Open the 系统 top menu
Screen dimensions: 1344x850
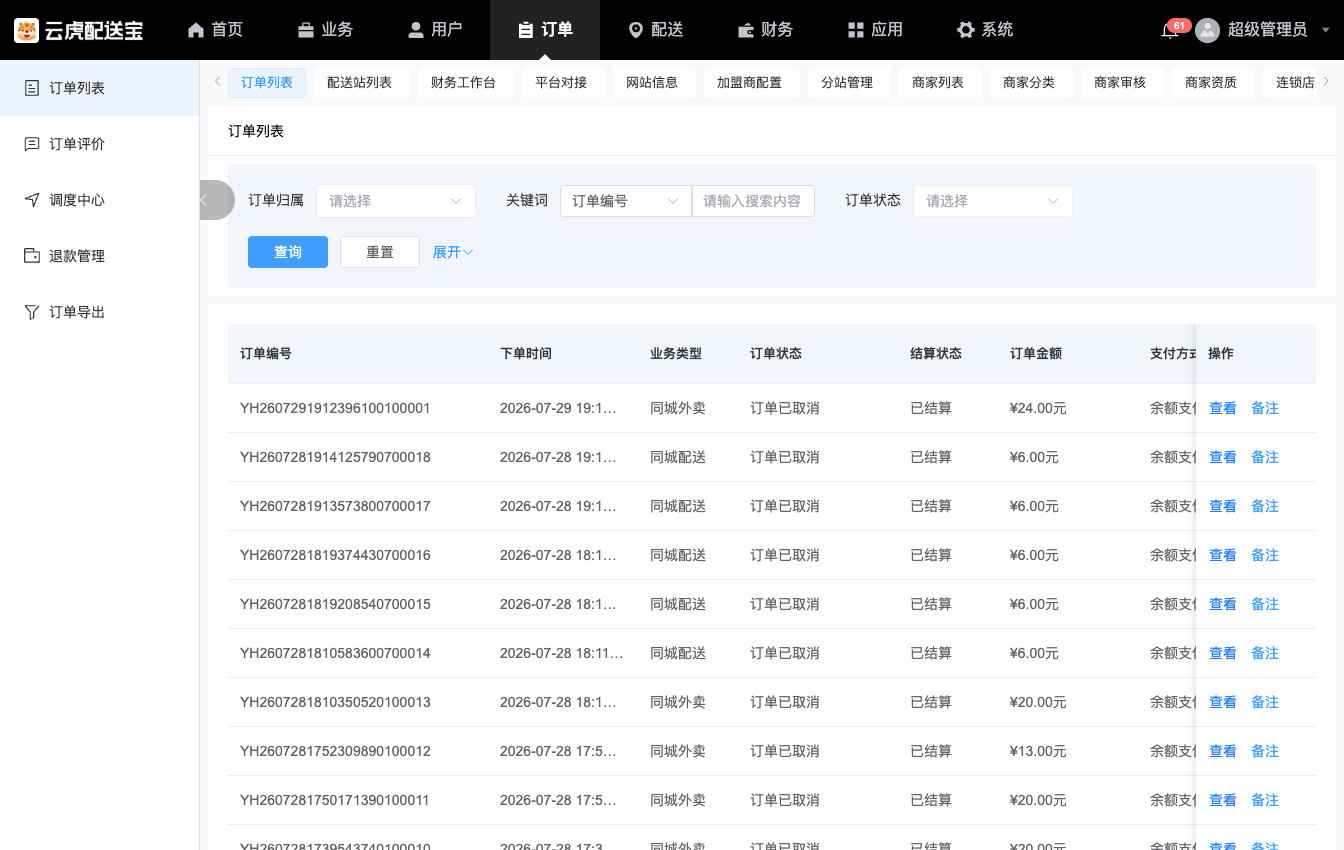tap(985, 30)
